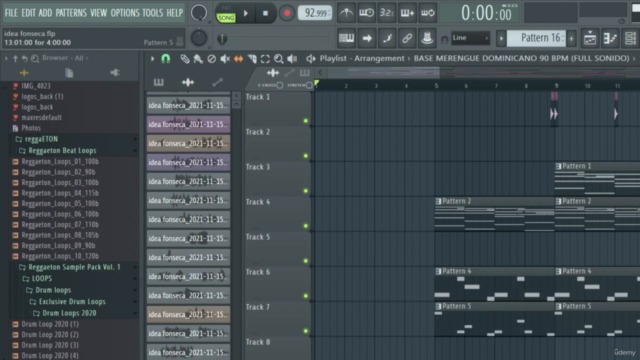Open the OPTIONS menu
This screenshot has height=360, width=640.
point(125,13)
